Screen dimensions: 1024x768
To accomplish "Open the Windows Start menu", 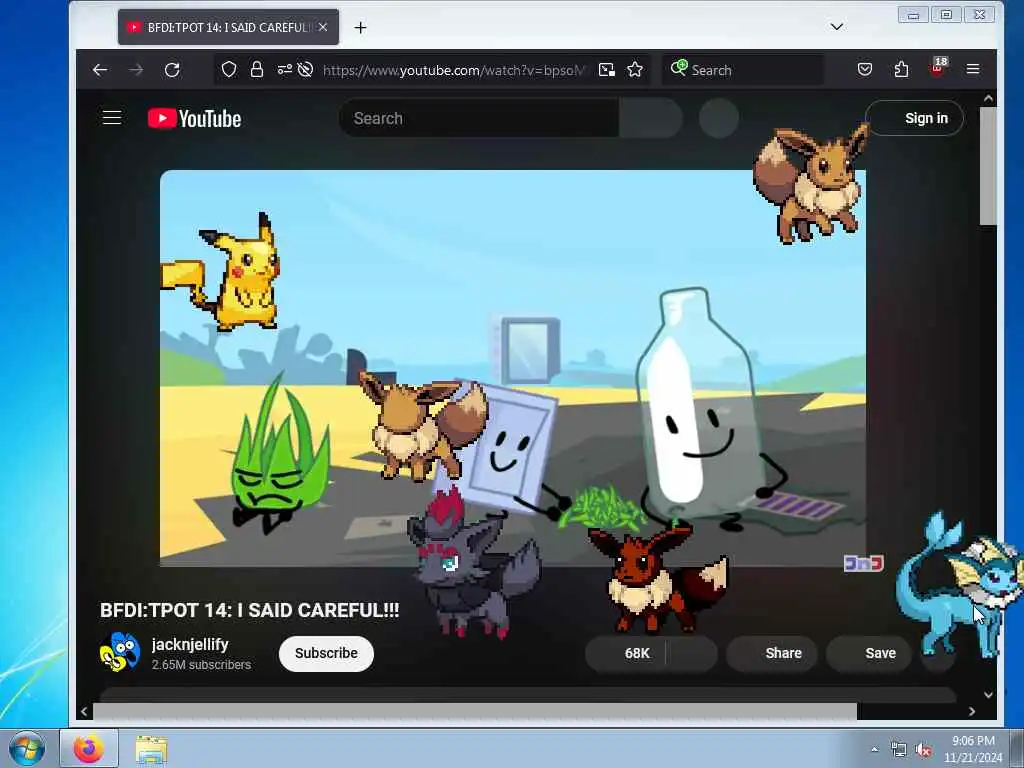I will click(27, 748).
